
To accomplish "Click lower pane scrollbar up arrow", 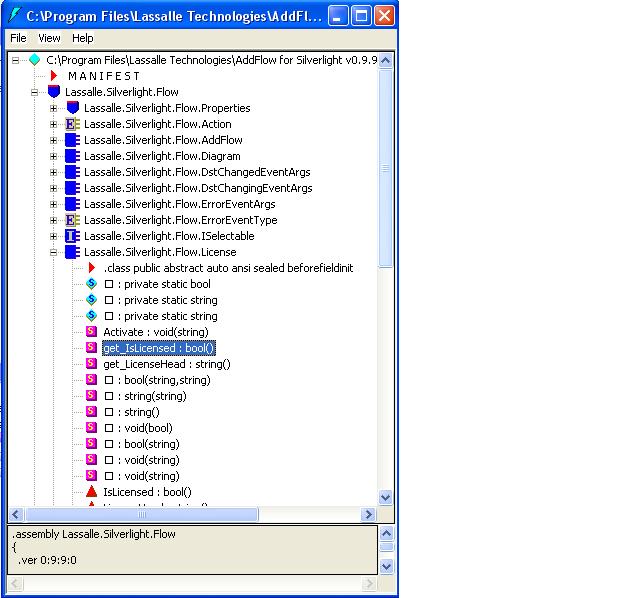I will (387, 533).
